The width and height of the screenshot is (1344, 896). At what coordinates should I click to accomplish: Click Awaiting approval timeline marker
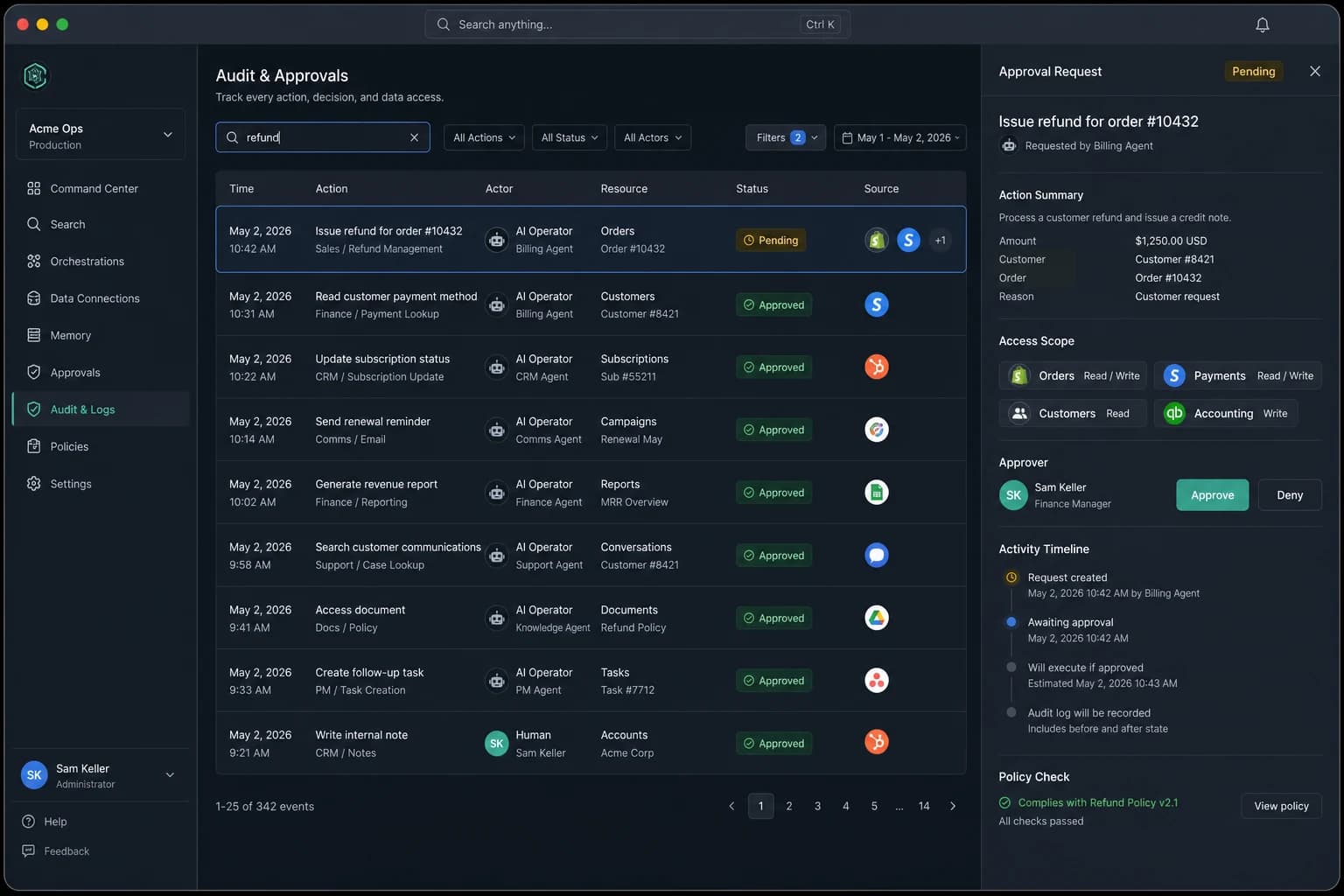(1011, 622)
